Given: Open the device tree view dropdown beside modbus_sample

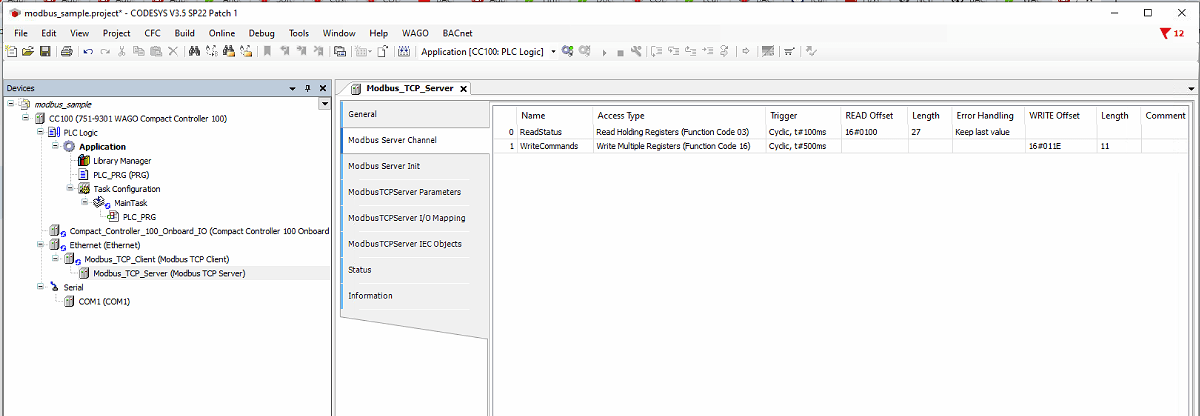Looking at the screenshot, I should click(x=324, y=104).
